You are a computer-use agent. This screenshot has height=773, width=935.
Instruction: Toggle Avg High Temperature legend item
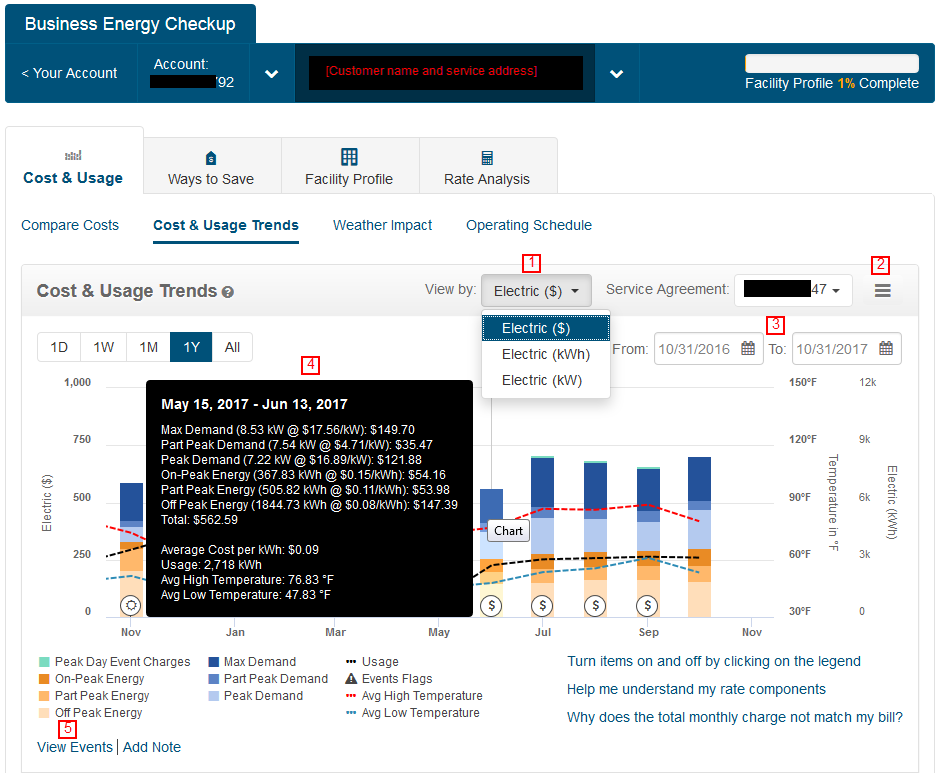coord(421,696)
